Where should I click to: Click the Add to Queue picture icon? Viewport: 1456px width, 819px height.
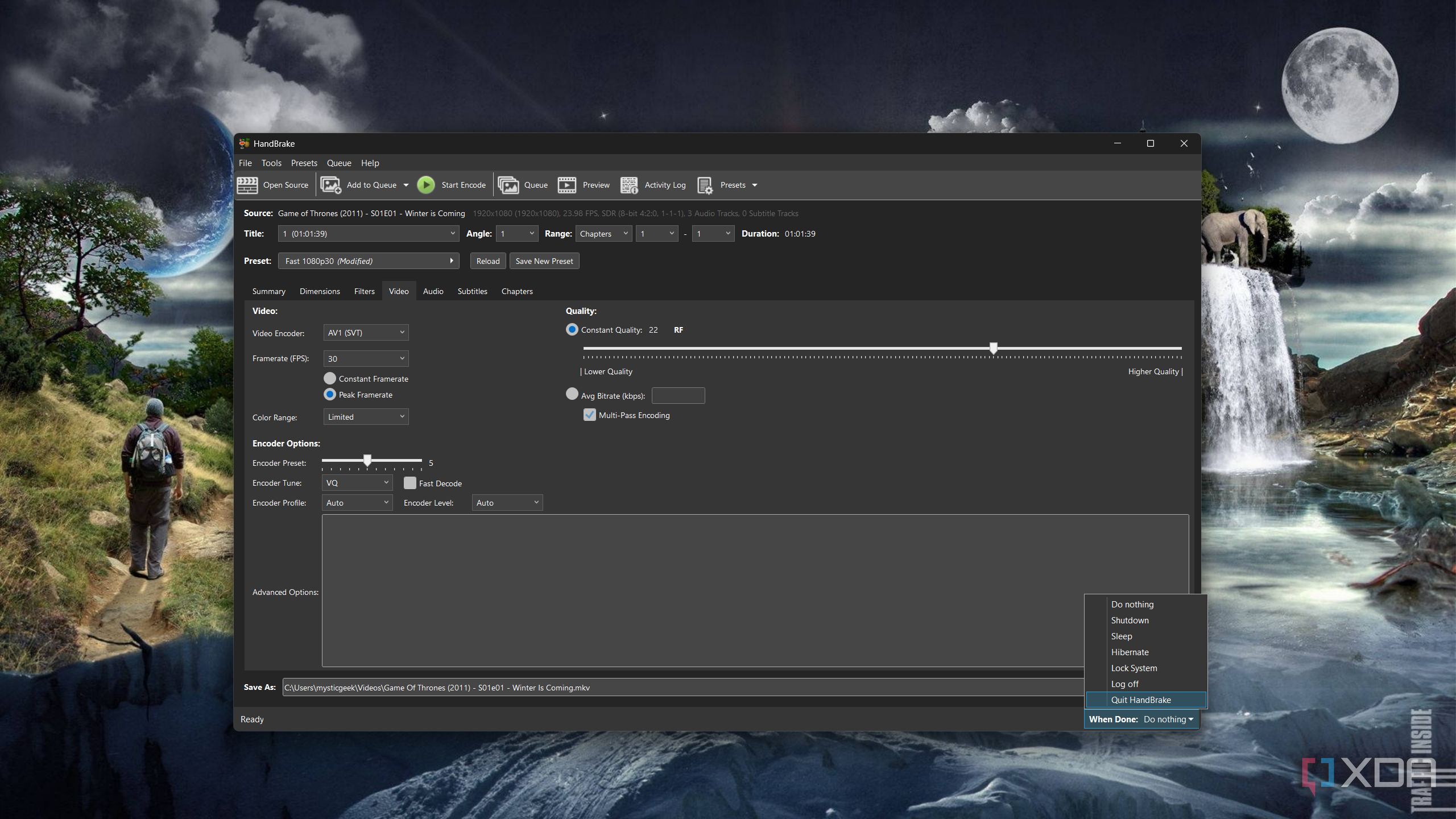tap(330, 185)
